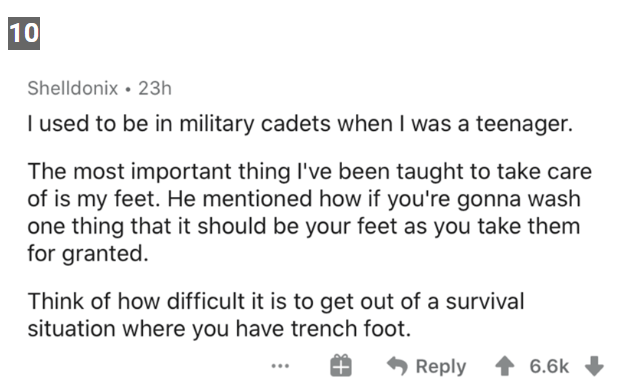
Task: Open the three-dot more options menu
Action: coord(280,366)
